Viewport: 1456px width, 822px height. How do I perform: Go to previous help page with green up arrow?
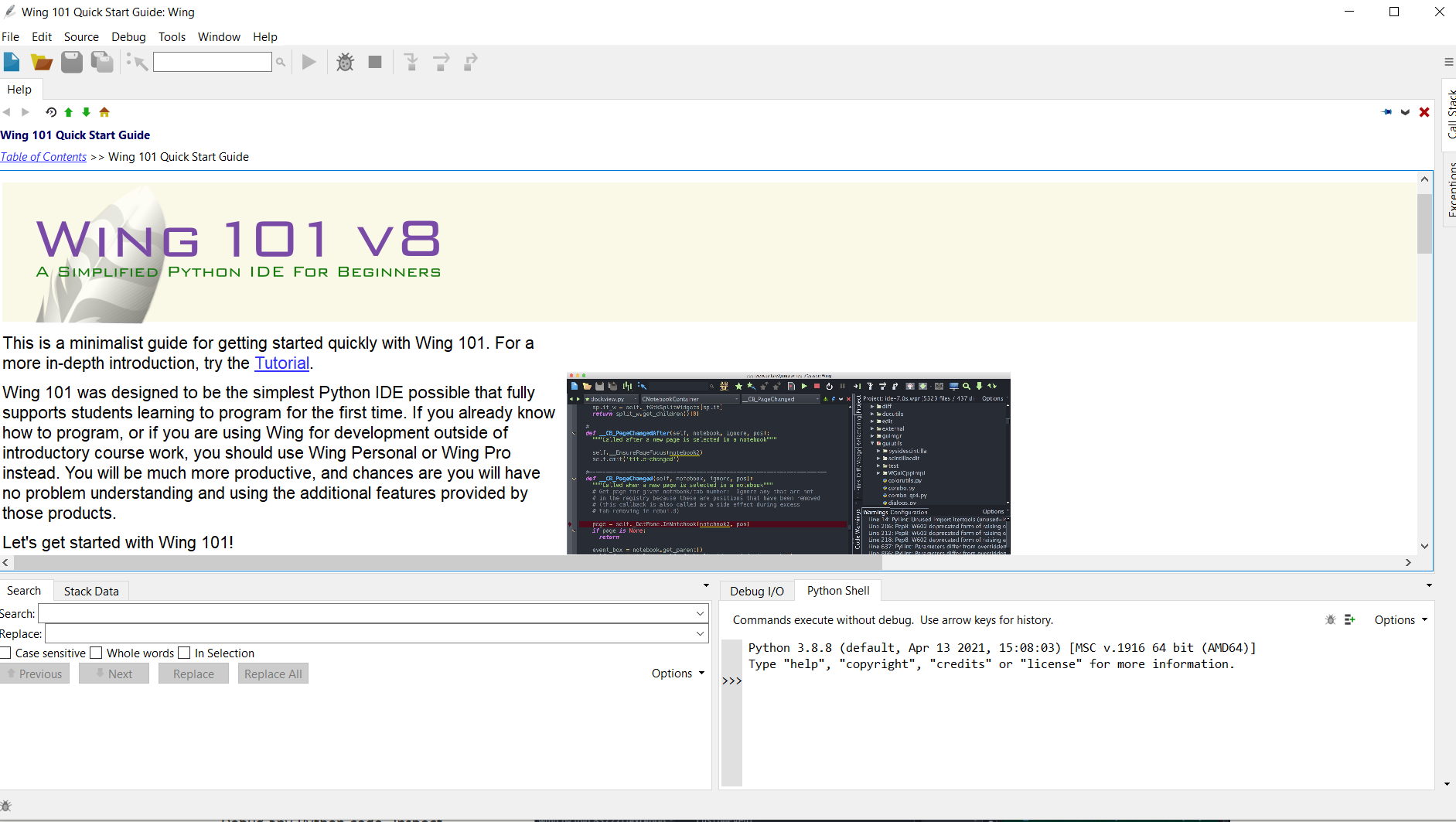pyautogui.click(x=69, y=112)
